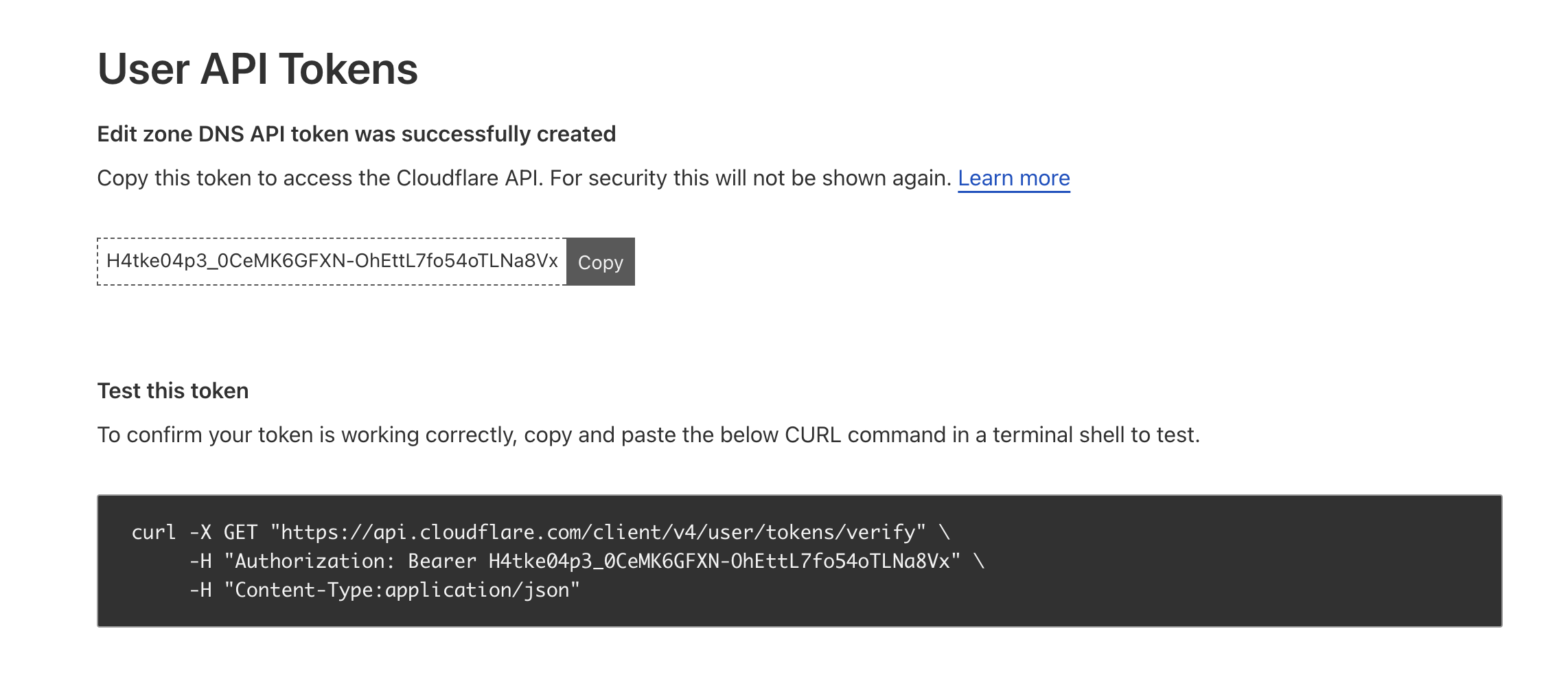This screenshot has height=688, width=1568.
Task: Click the word 'Bearer' in the code block
Action: 442,562
